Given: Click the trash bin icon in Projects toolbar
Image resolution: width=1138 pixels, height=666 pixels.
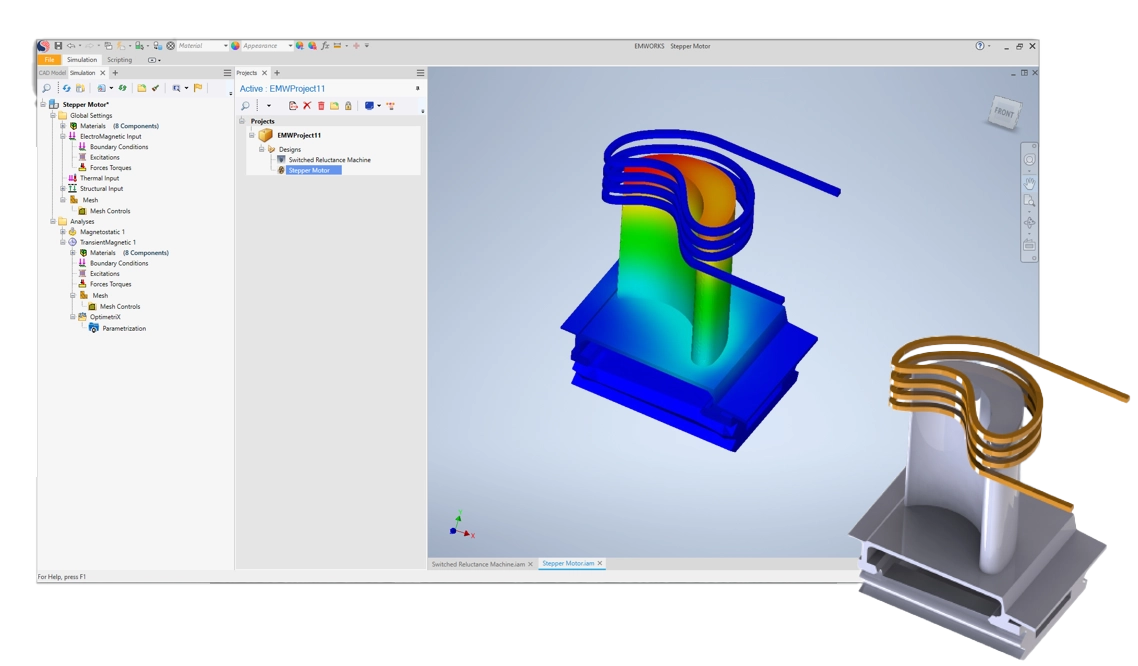Looking at the screenshot, I should coord(321,106).
